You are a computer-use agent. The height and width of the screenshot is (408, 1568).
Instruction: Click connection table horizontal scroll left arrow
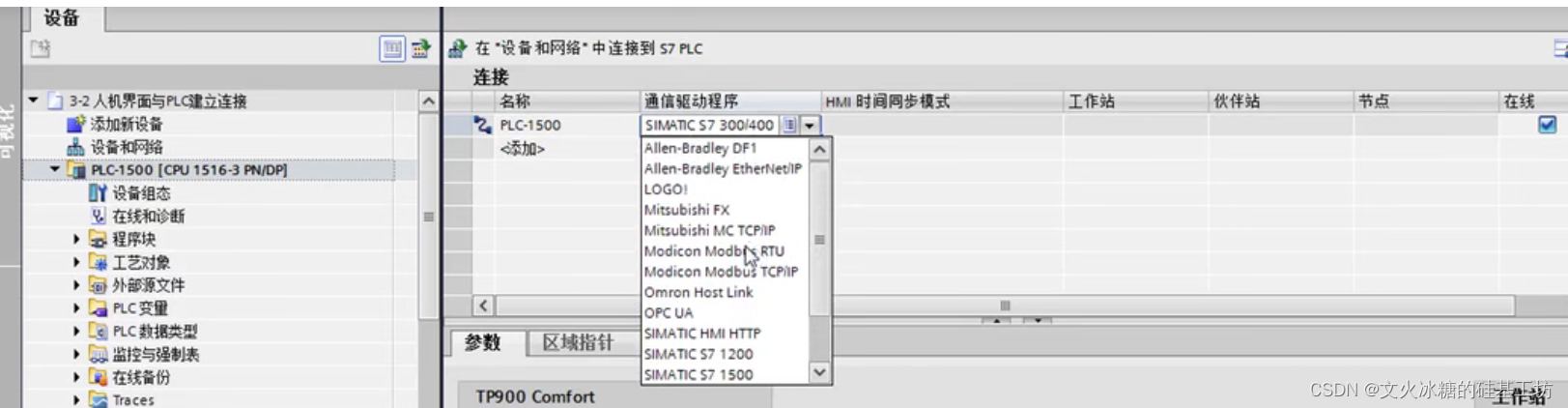[x=483, y=306]
